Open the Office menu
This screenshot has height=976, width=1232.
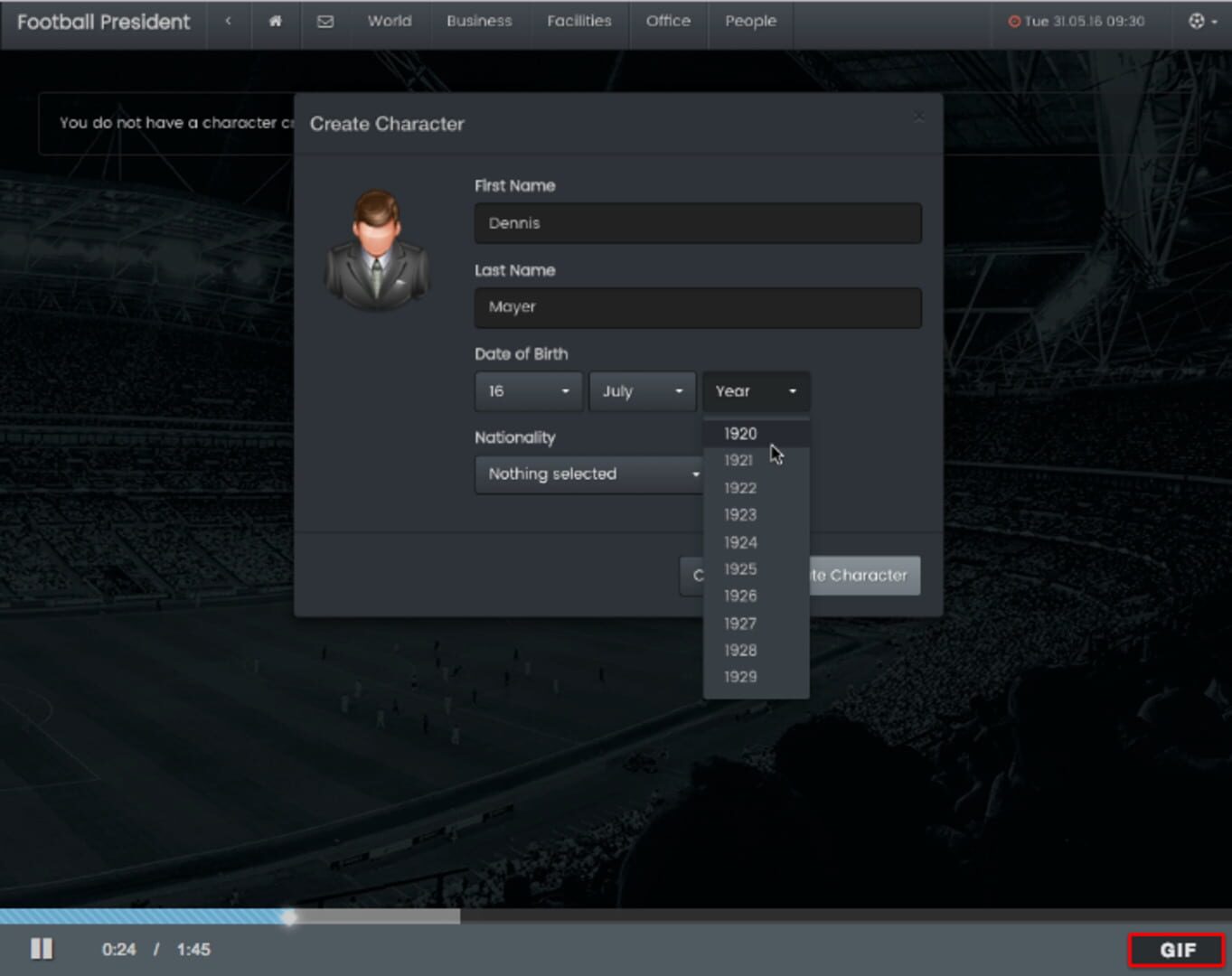click(668, 21)
